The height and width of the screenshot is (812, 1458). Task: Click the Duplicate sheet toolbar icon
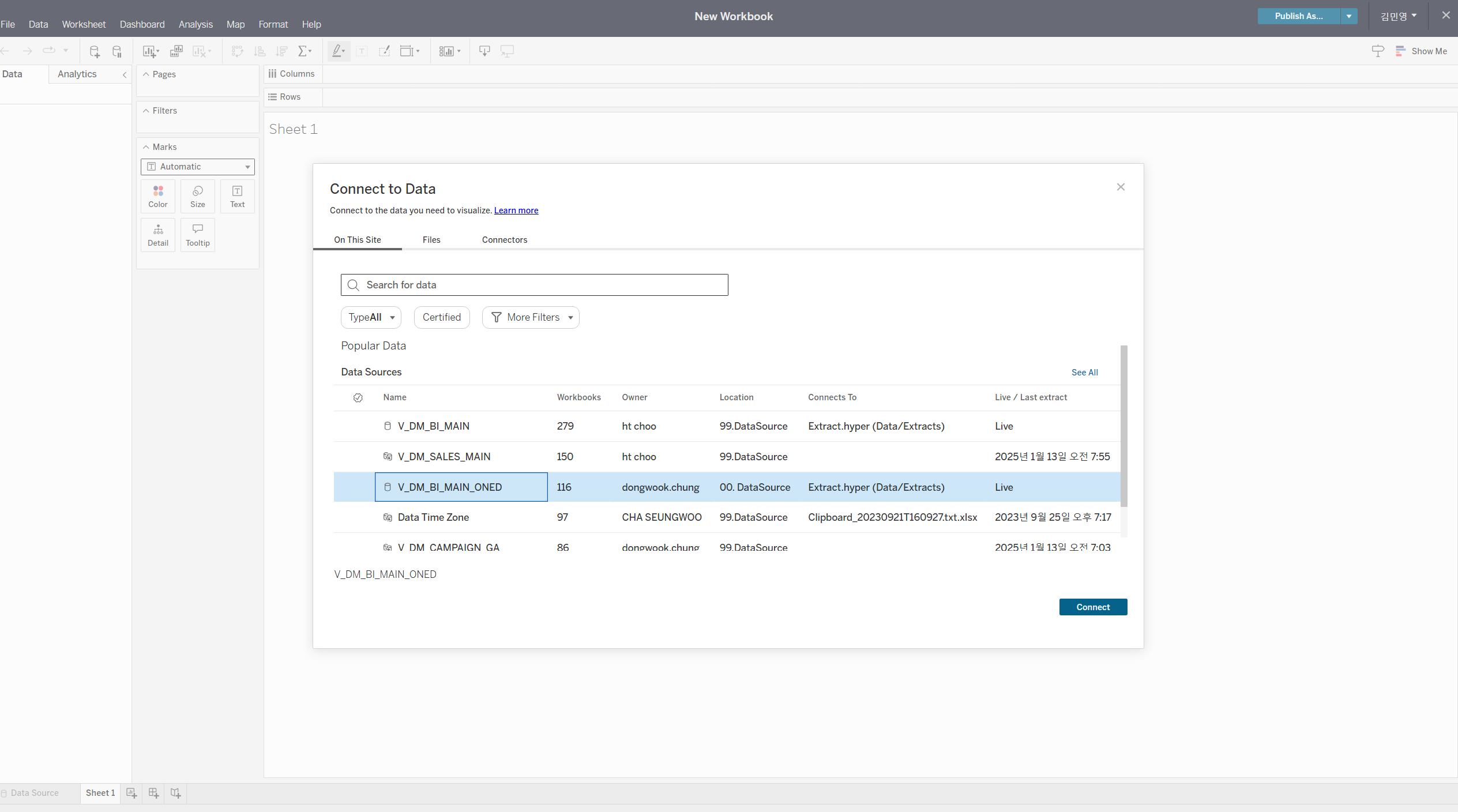176,51
